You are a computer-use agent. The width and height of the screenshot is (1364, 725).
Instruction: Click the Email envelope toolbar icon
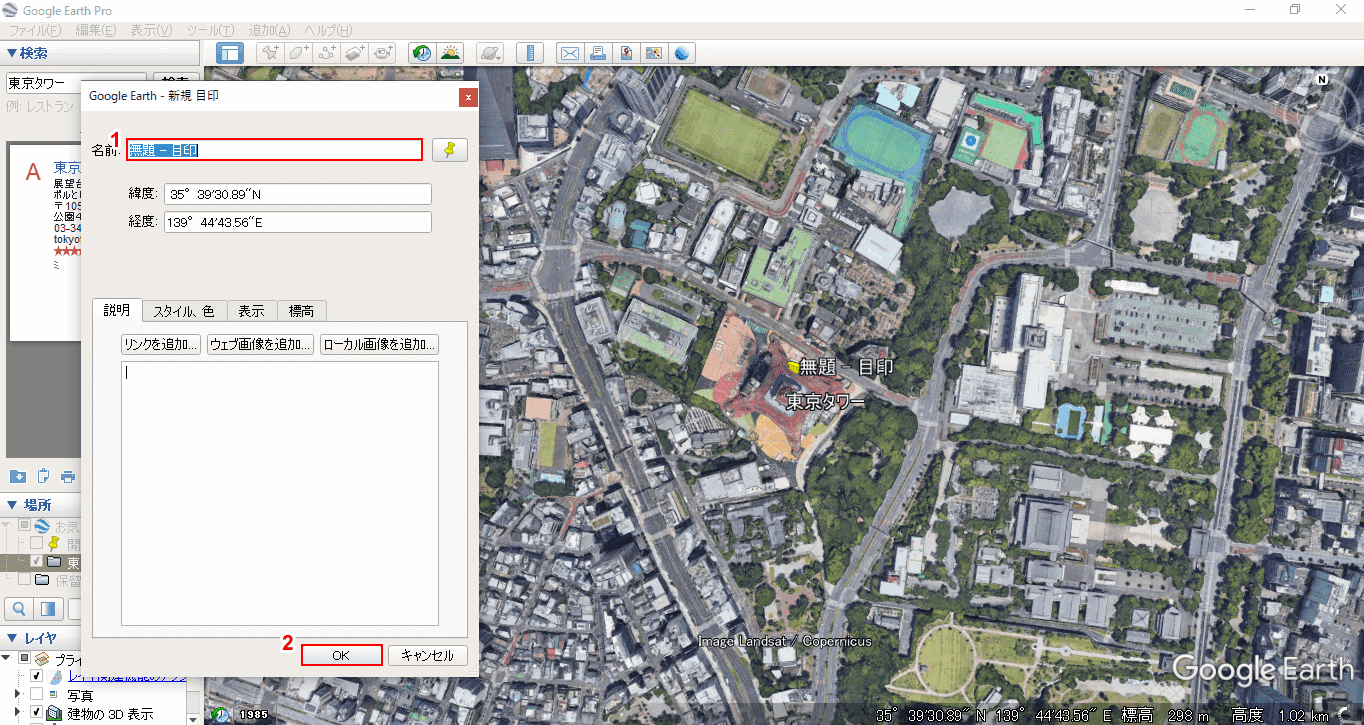(569, 53)
